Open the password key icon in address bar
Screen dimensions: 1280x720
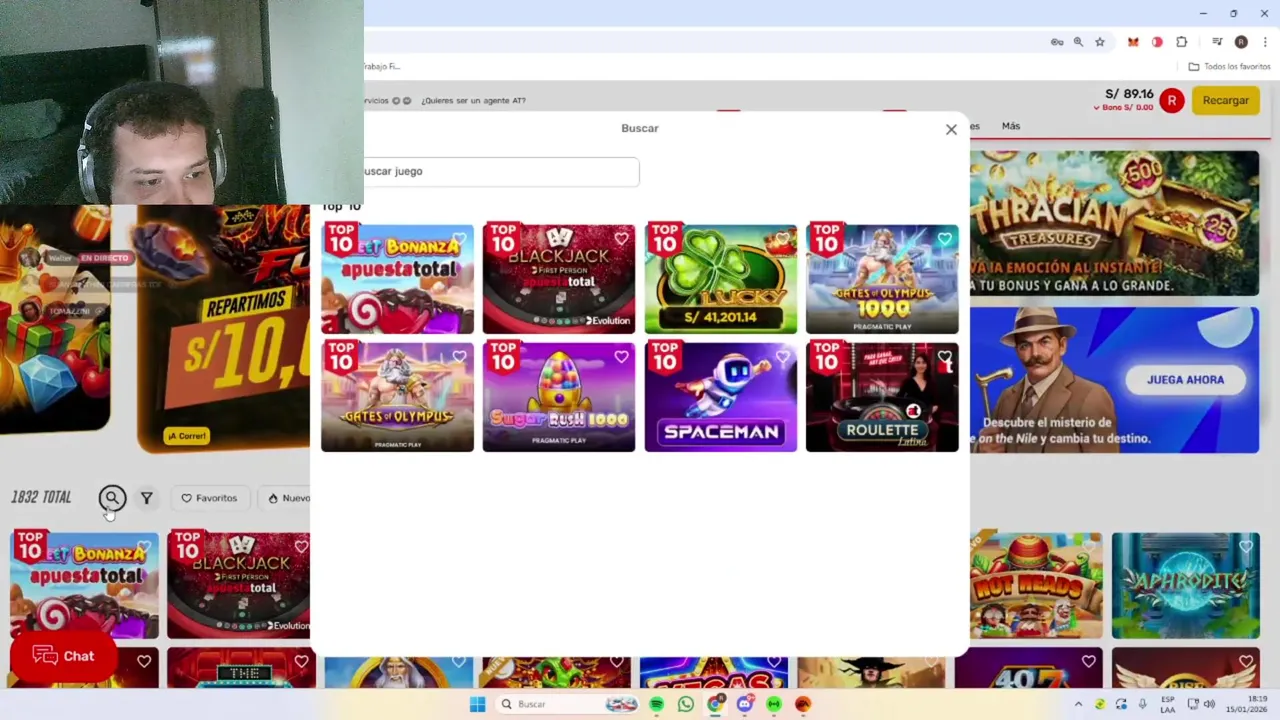pyautogui.click(x=1057, y=42)
